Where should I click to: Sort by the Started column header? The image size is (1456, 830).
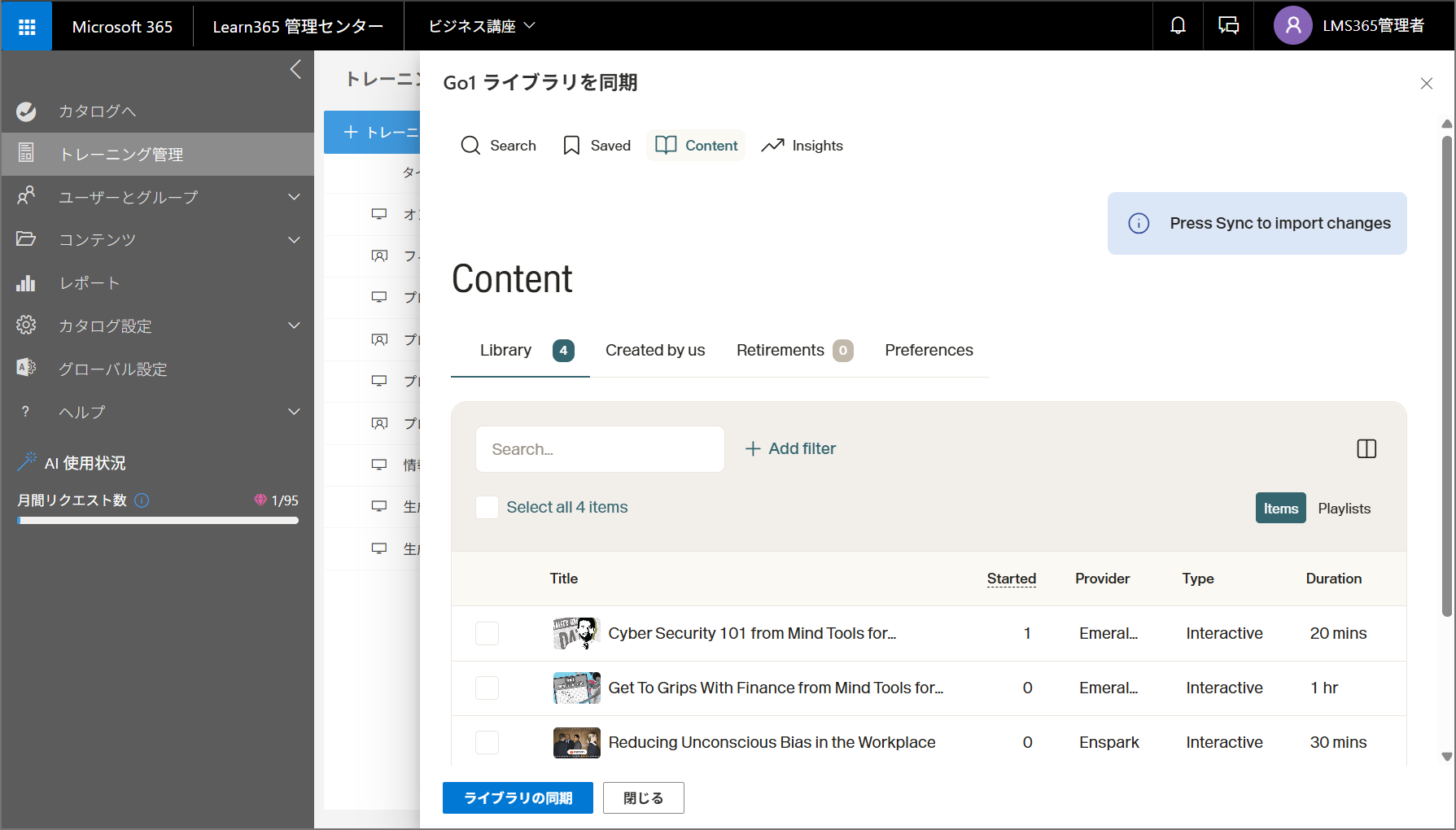point(1011,579)
